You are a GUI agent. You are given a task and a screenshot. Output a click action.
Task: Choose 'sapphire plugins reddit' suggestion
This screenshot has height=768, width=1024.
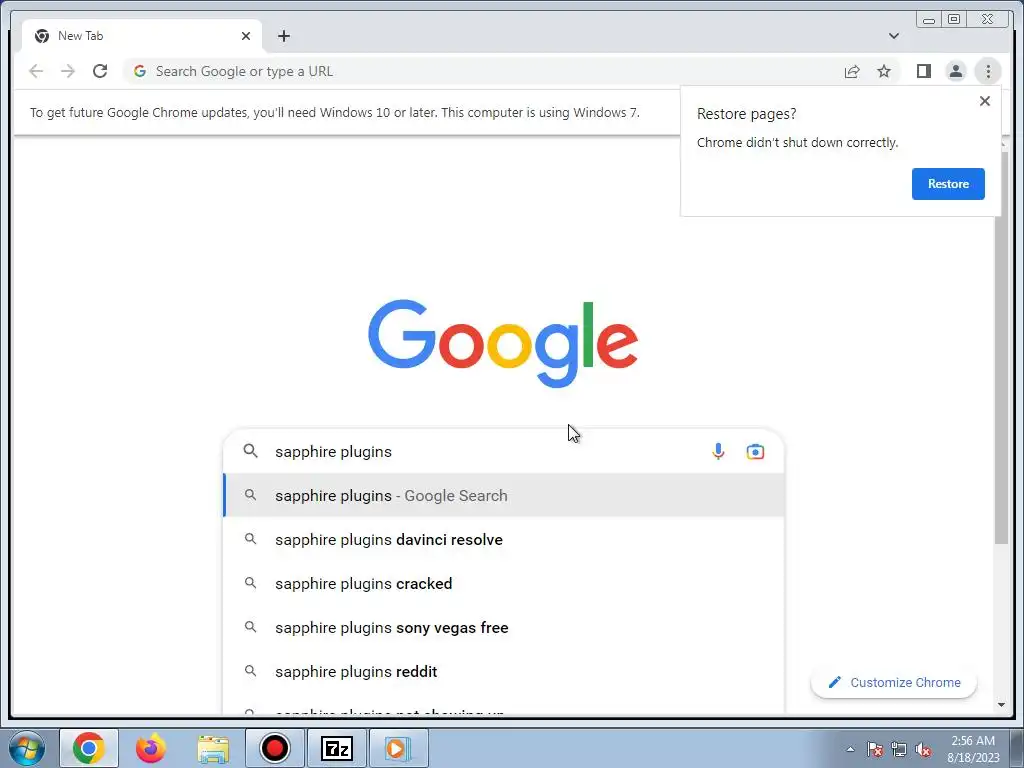coord(504,671)
